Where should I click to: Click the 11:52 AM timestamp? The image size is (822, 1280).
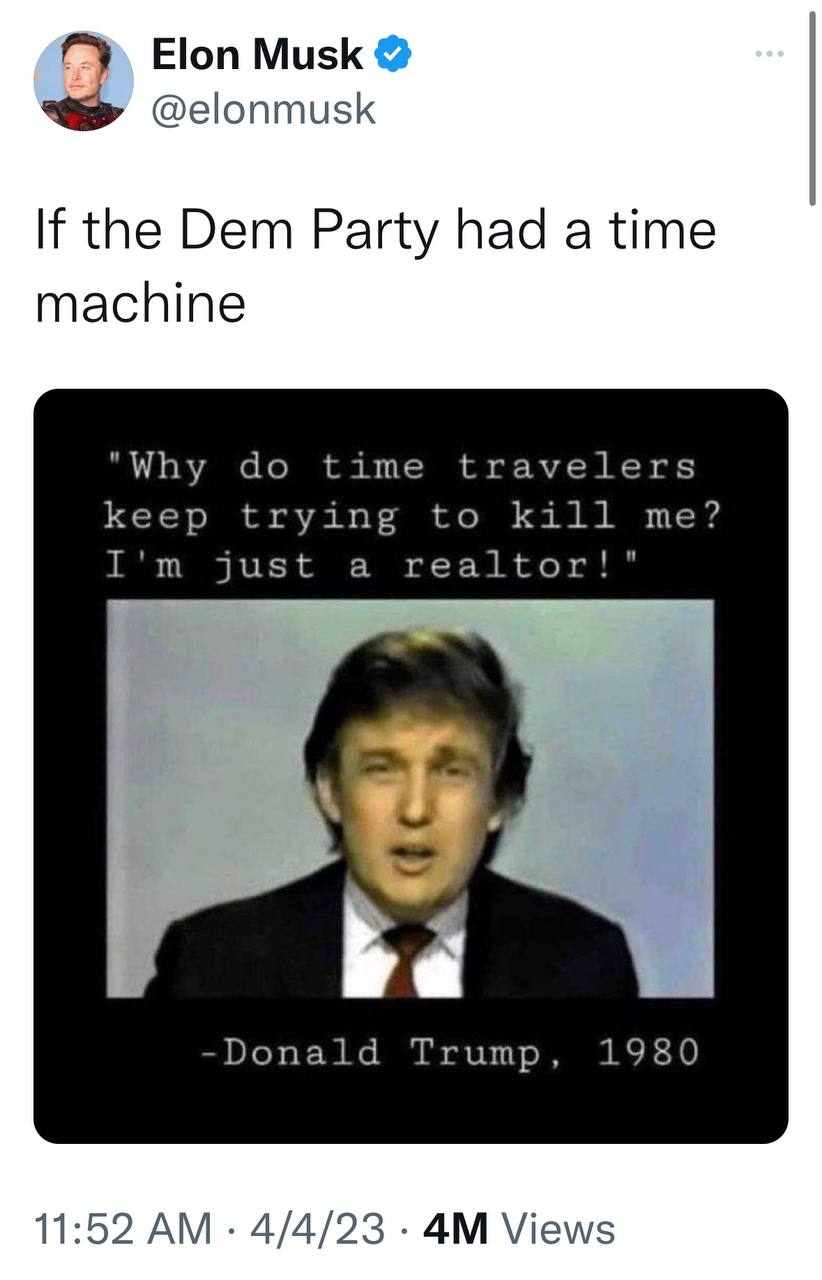(123, 1228)
